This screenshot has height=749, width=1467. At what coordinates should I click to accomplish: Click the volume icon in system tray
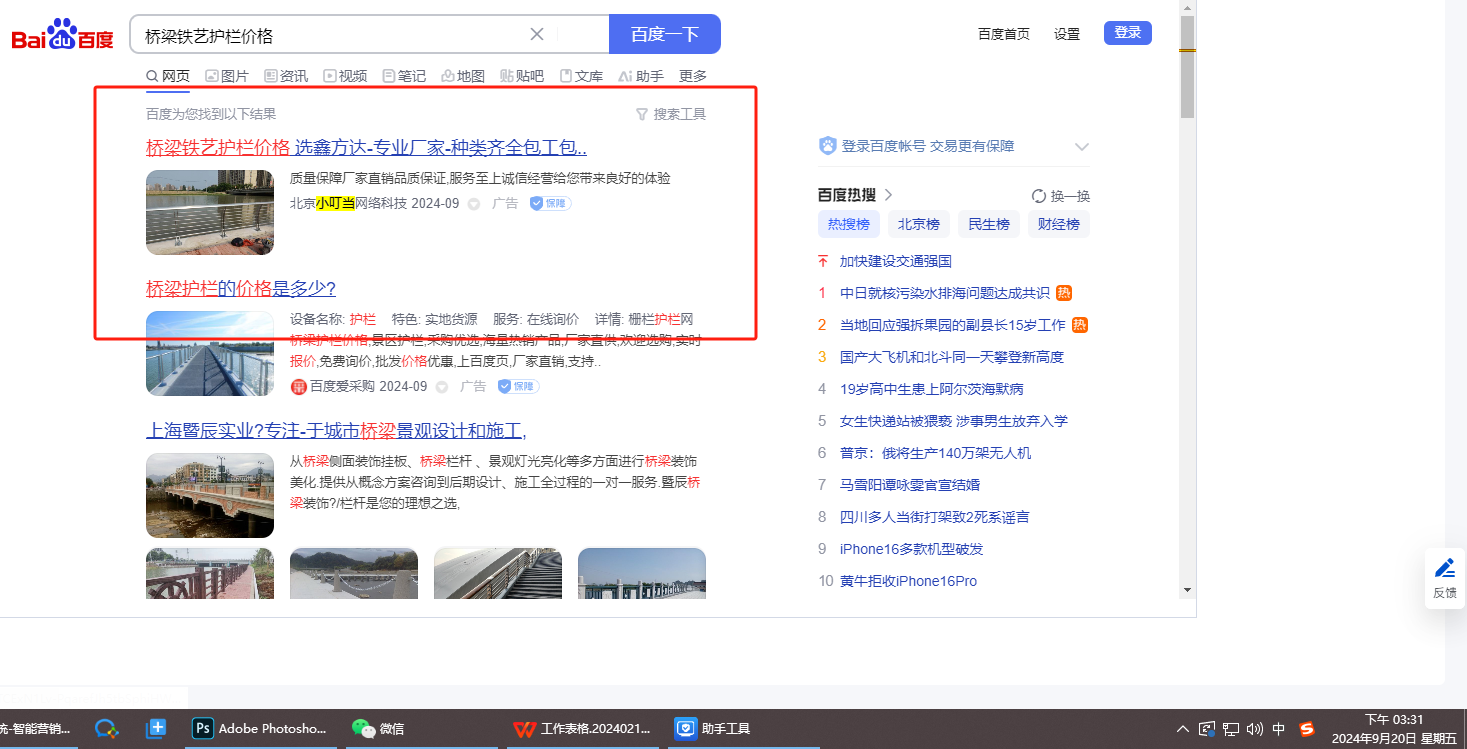(1255, 729)
